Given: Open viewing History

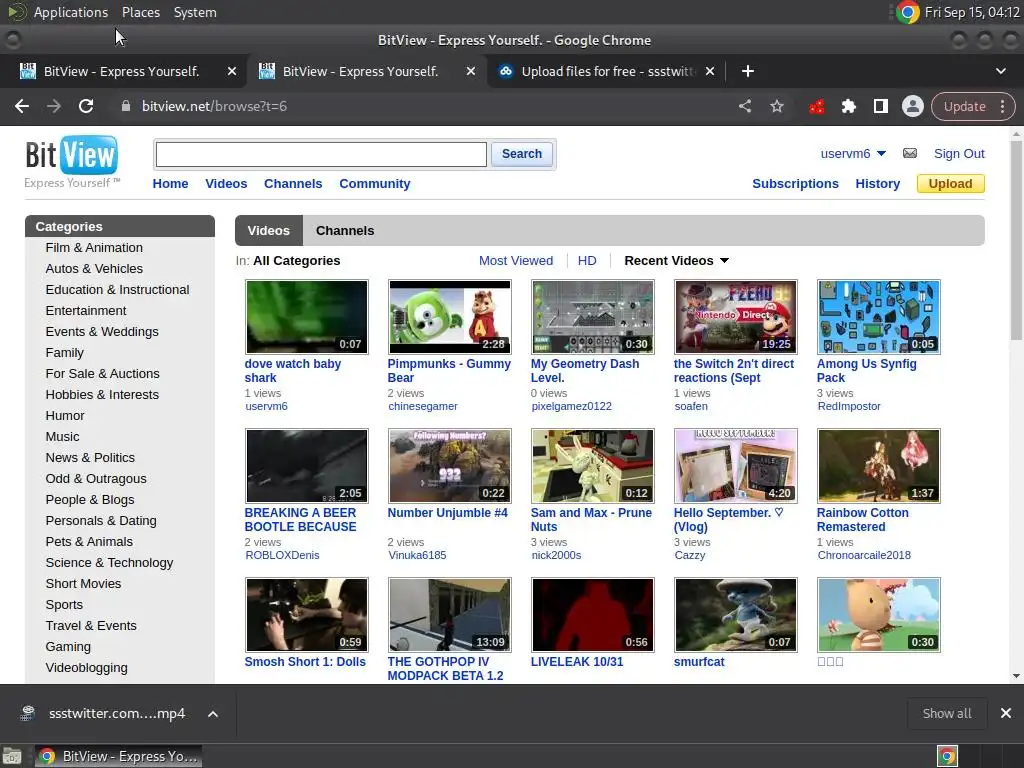Looking at the screenshot, I should (x=878, y=184).
